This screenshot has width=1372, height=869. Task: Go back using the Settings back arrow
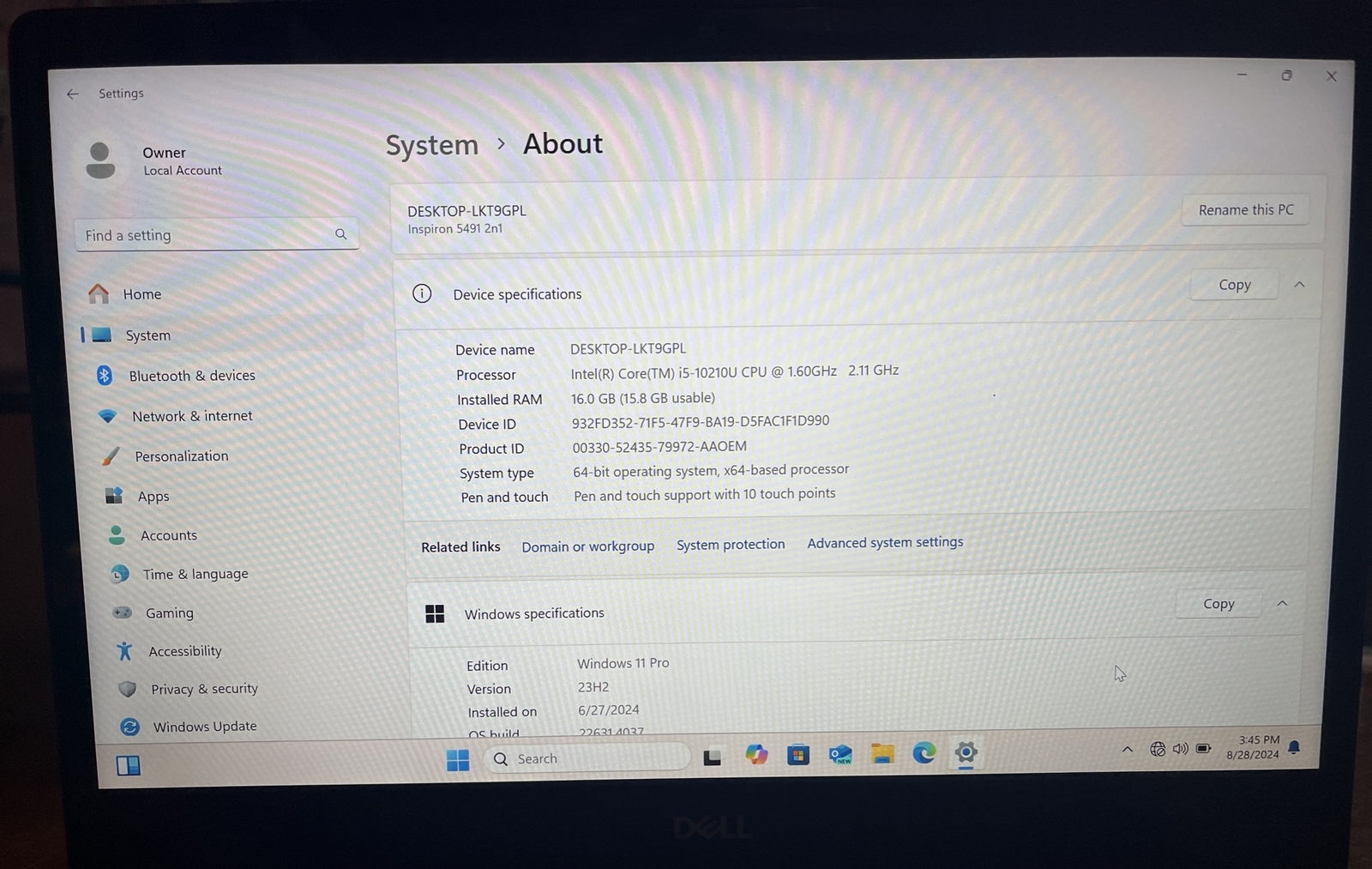point(73,94)
